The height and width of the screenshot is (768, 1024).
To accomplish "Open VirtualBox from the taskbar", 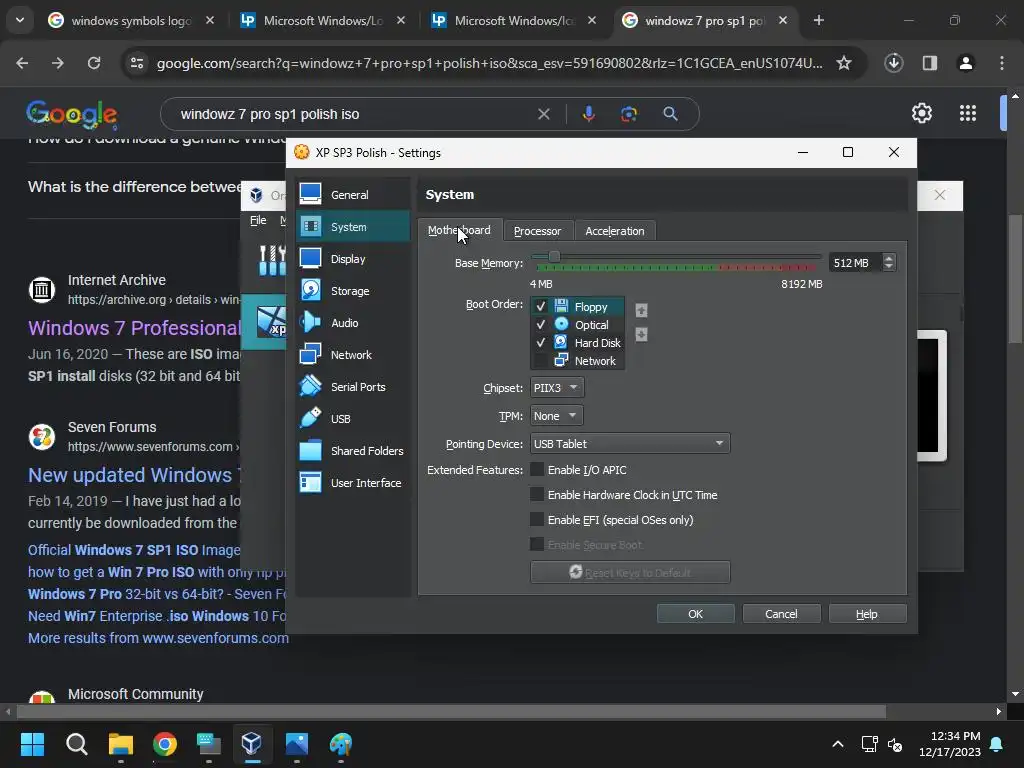I will 251,743.
